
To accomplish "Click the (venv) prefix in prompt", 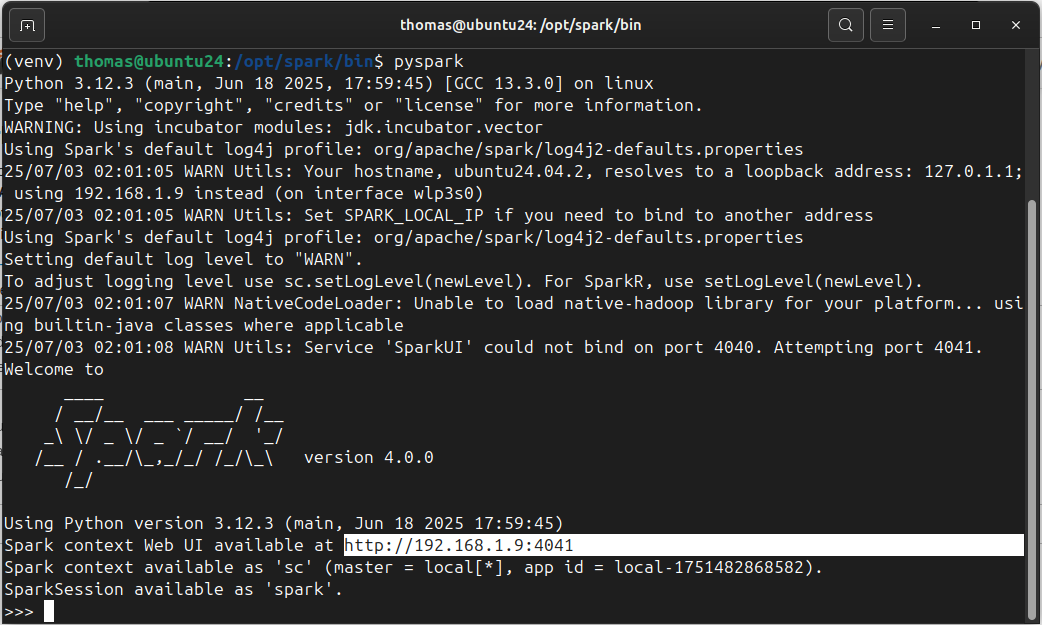I will (x=34, y=61).
